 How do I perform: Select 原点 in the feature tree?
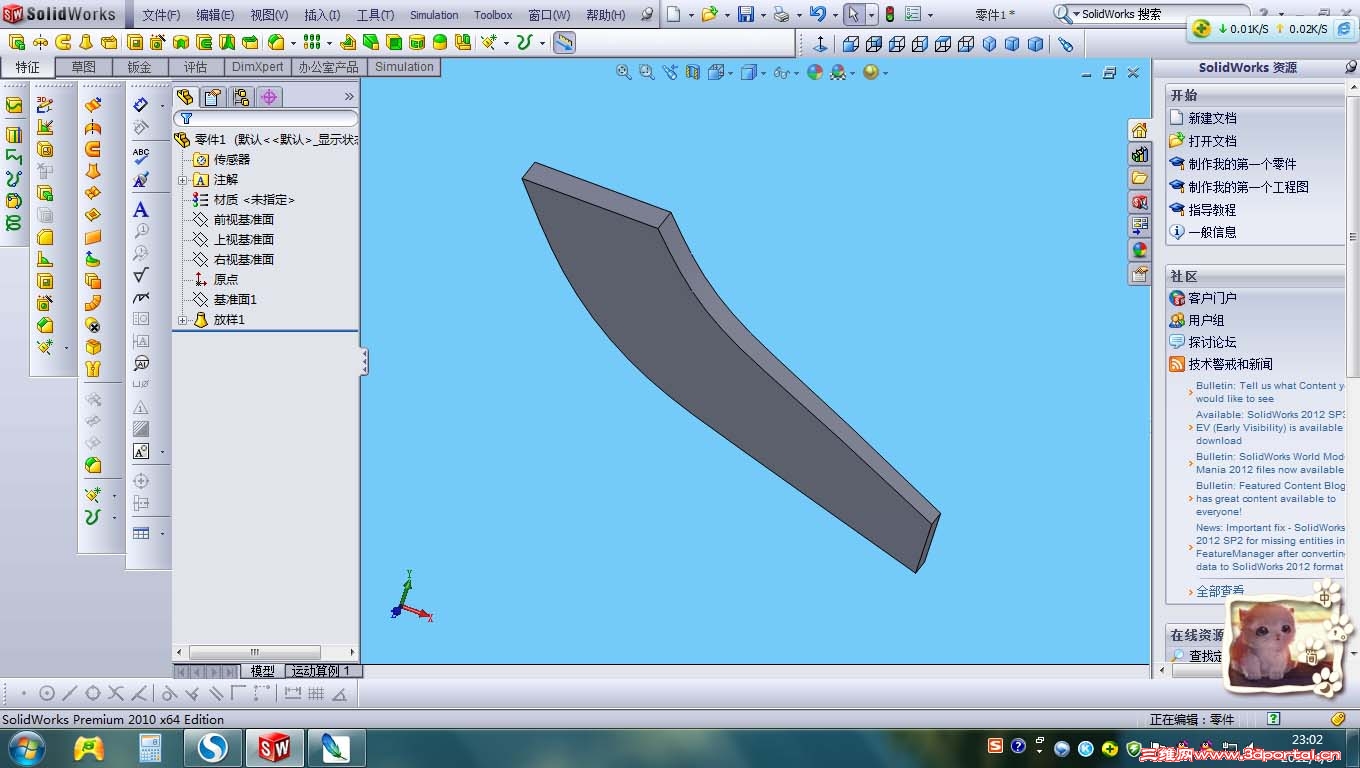[226, 280]
